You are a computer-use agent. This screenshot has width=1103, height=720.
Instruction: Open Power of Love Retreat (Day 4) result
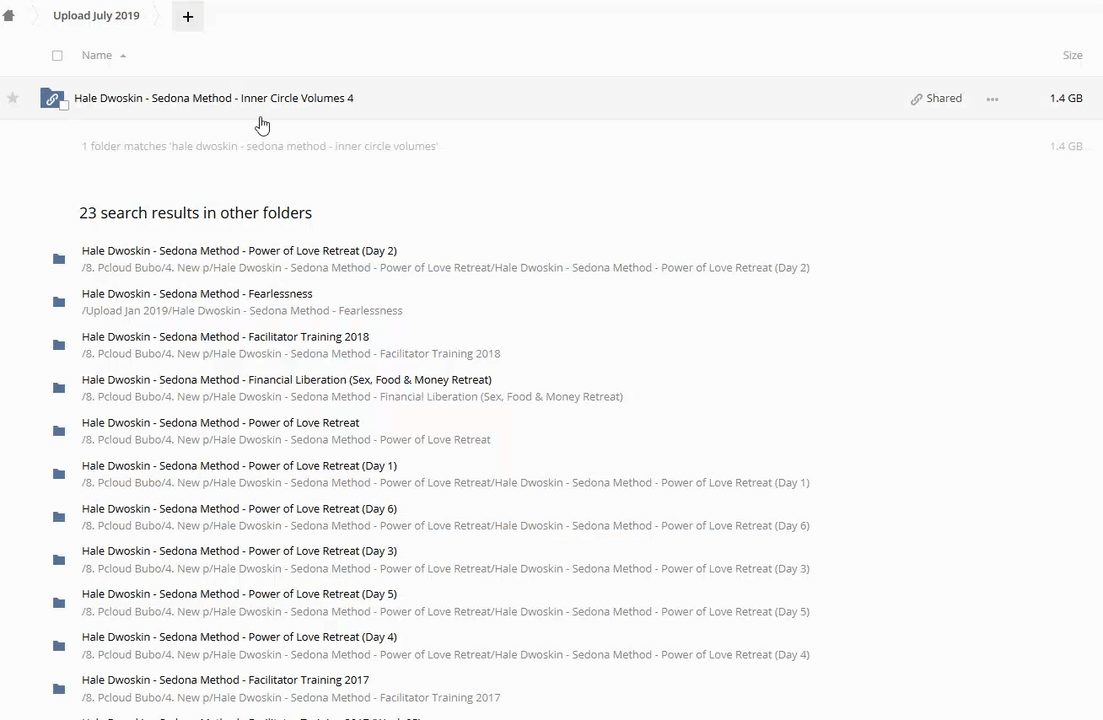[239, 637]
